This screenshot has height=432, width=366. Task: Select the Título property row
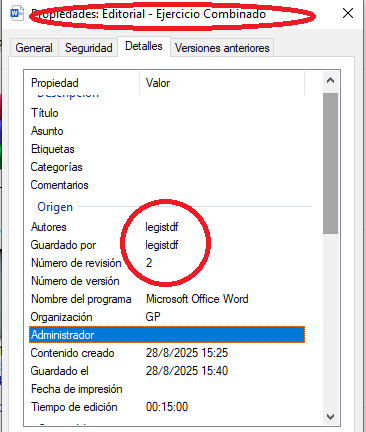click(x=167, y=113)
